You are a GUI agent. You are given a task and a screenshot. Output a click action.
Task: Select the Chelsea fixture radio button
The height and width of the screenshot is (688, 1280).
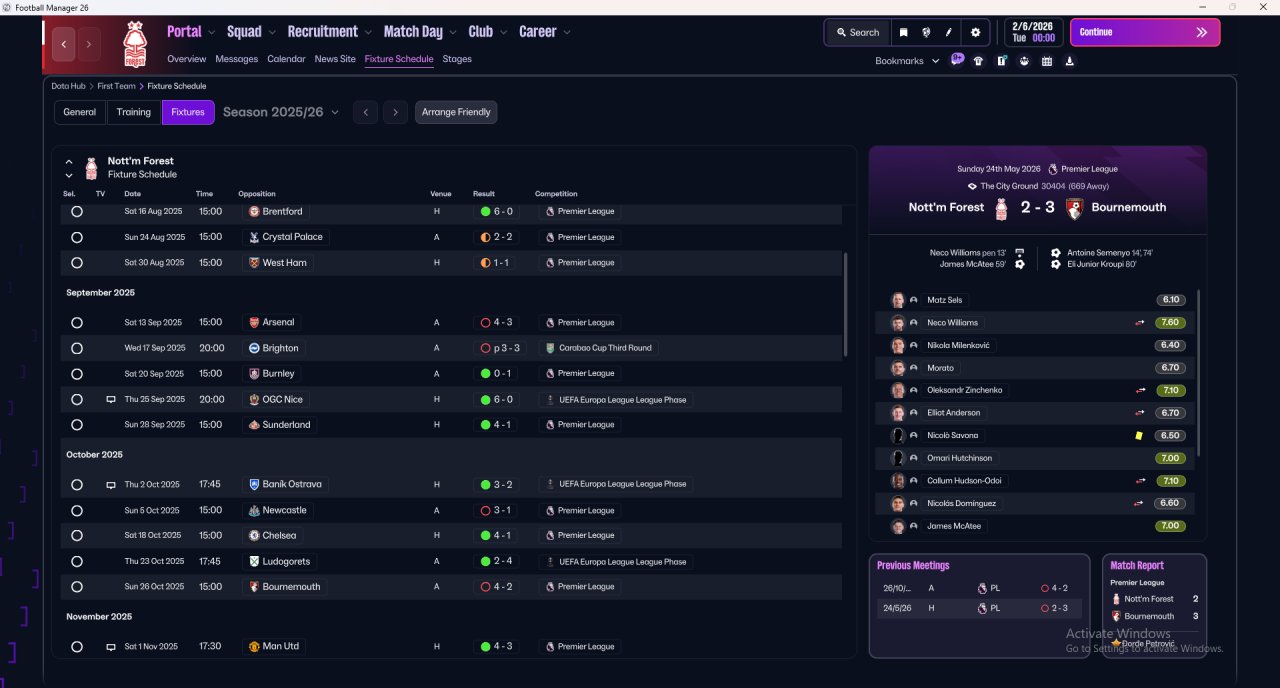point(77,536)
